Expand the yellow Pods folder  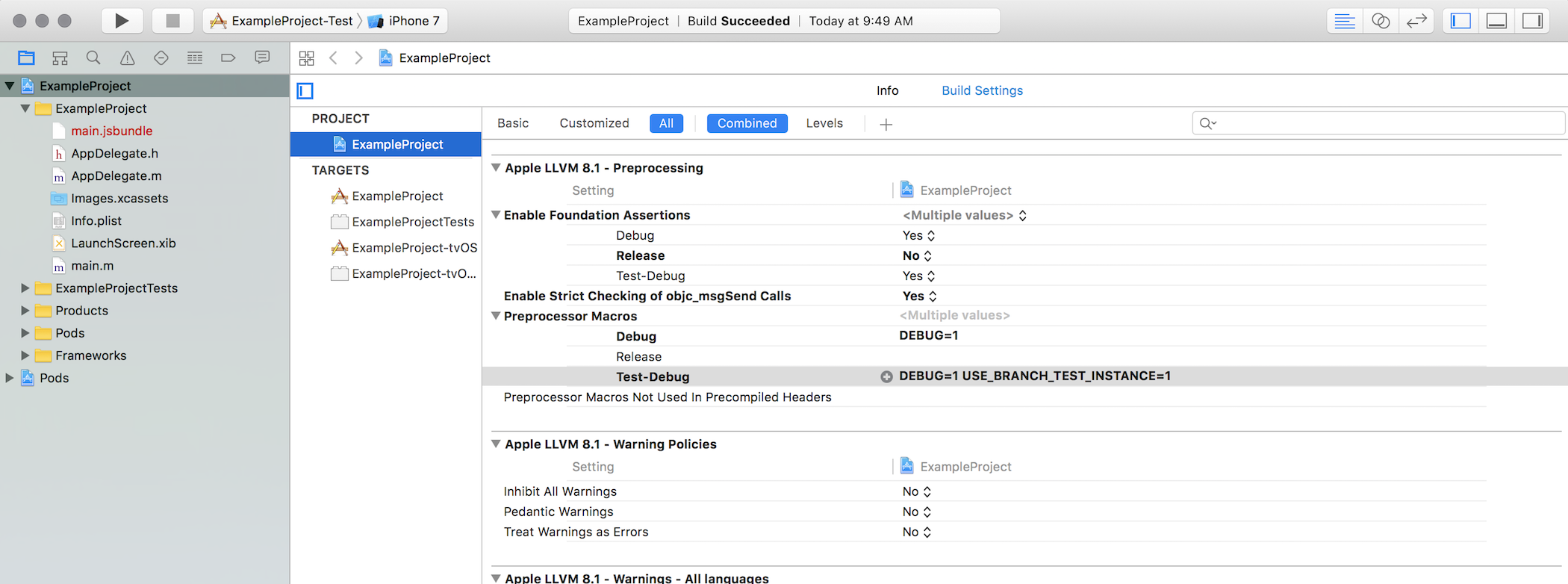point(25,333)
